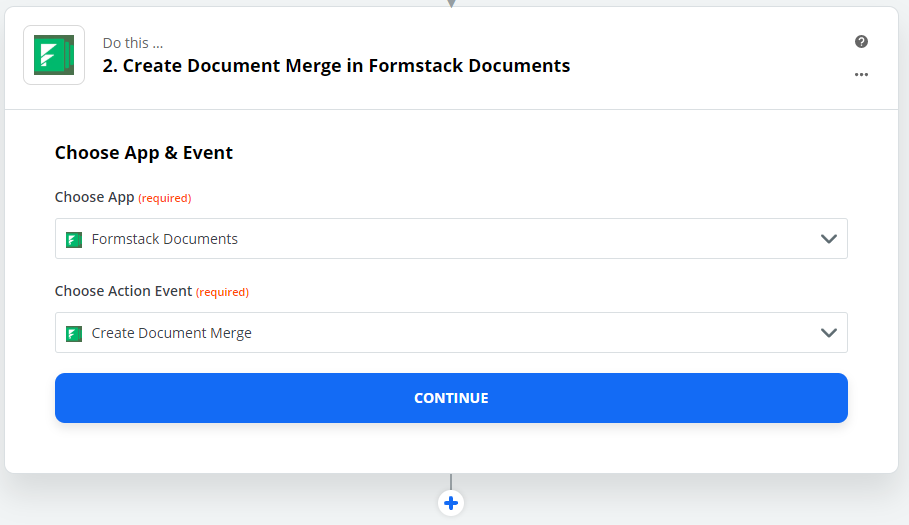Screen dimensions: 909x525
Task: Open the help question mark icon
Action: (x=861, y=42)
